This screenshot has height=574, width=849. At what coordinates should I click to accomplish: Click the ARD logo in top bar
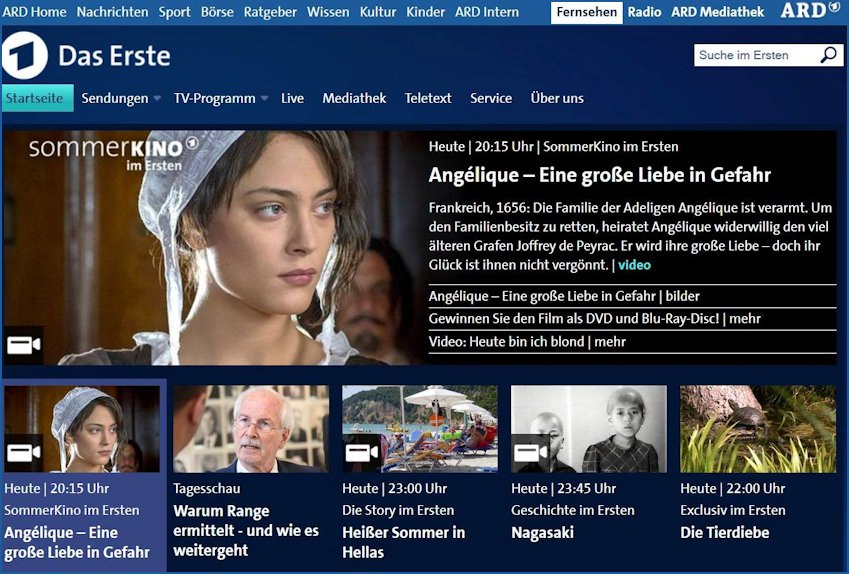[x=809, y=11]
